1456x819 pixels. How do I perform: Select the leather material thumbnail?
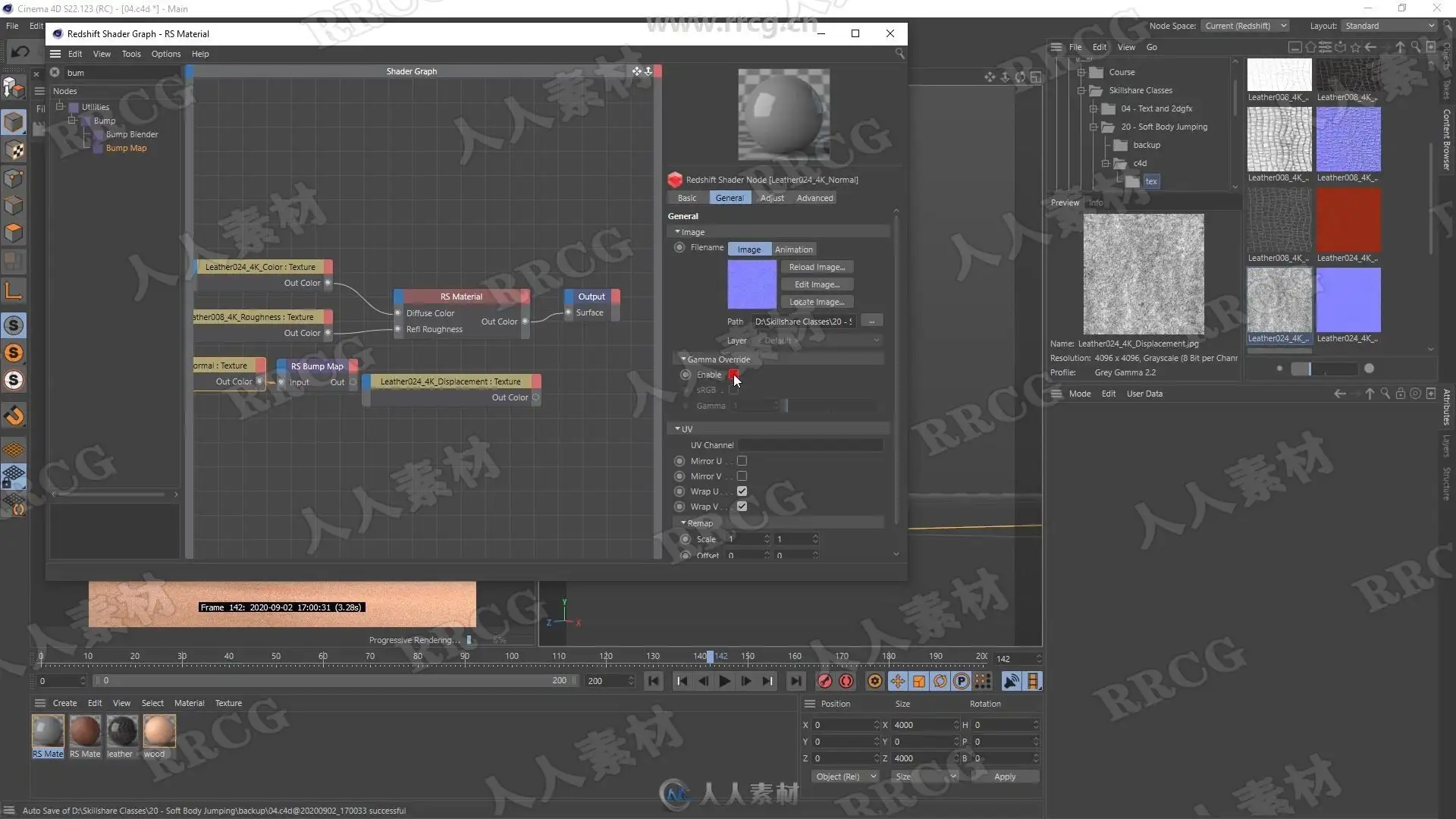coord(121,731)
